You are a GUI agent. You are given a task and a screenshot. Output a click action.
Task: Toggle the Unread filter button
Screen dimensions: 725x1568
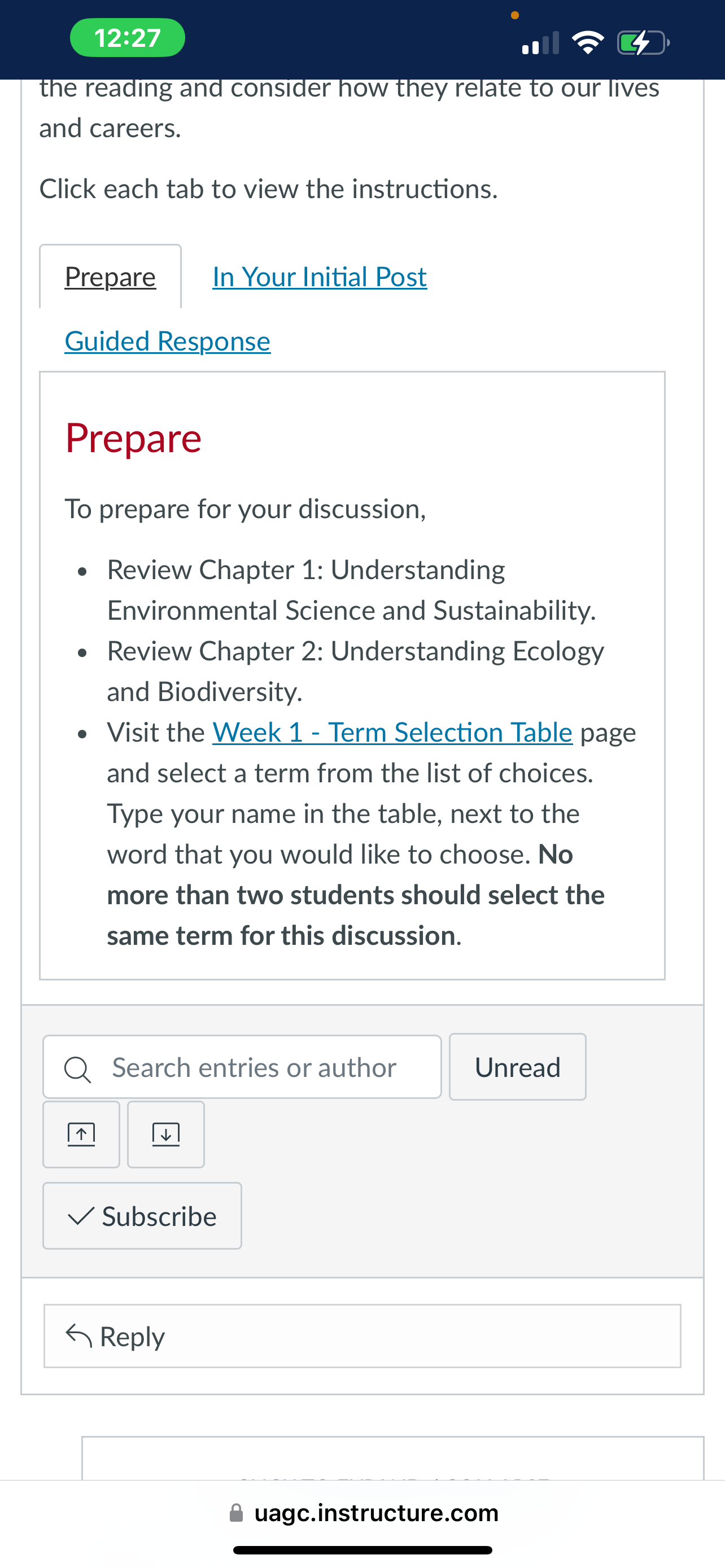pyautogui.click(x=517, y=1067)
